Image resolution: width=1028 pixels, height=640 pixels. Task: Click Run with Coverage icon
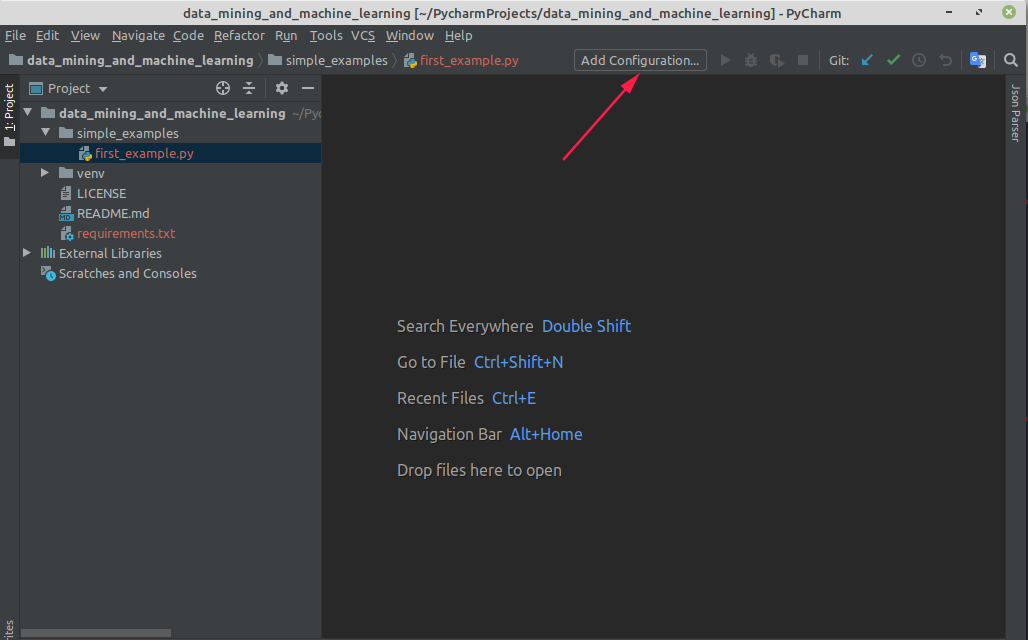[x=777, y=60]
